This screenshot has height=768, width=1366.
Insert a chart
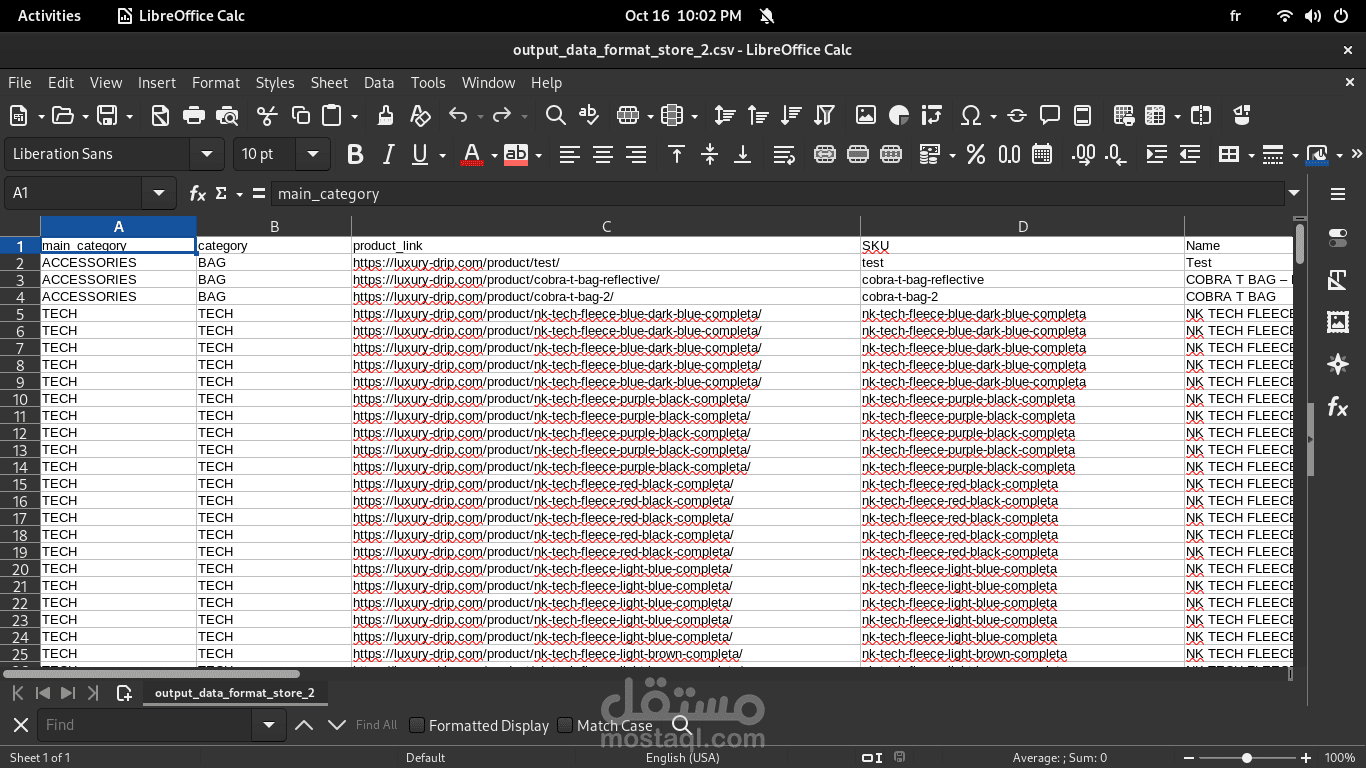[x=899, y=116]
